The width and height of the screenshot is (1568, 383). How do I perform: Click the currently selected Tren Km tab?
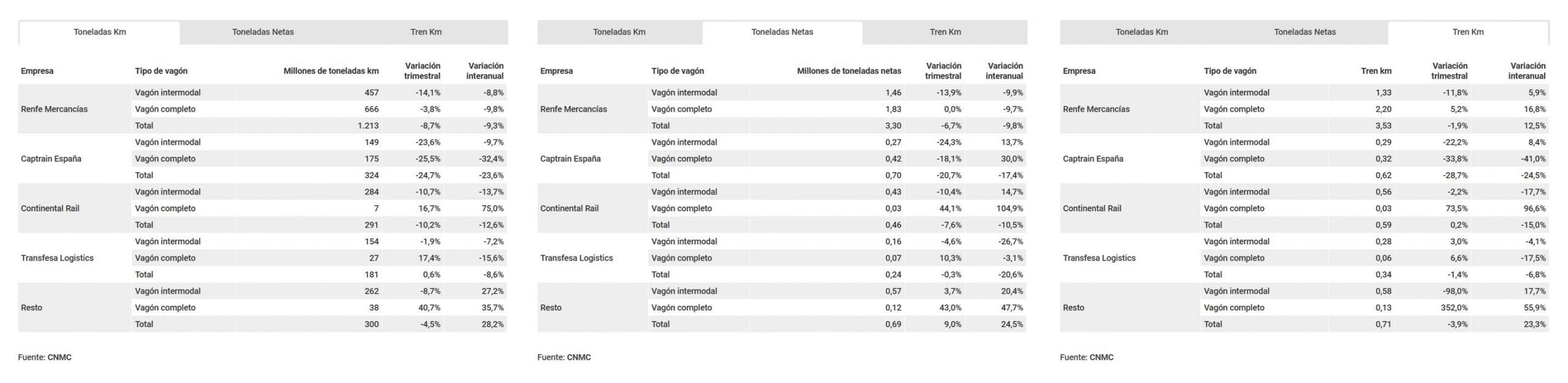coord(1468,32)
